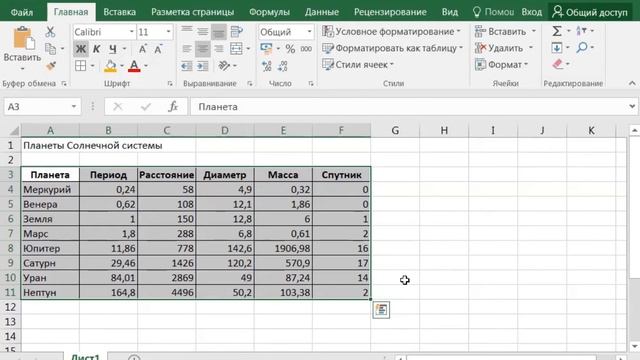Expand the Name Box dropdown arrow
The height and width of the screenshot is (360, 640).
click(x=74, y=107)
